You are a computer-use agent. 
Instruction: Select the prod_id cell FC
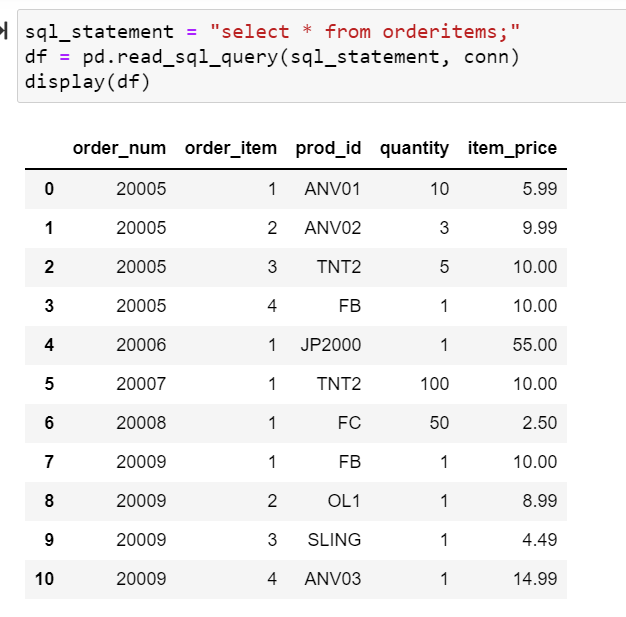(349, 423)
